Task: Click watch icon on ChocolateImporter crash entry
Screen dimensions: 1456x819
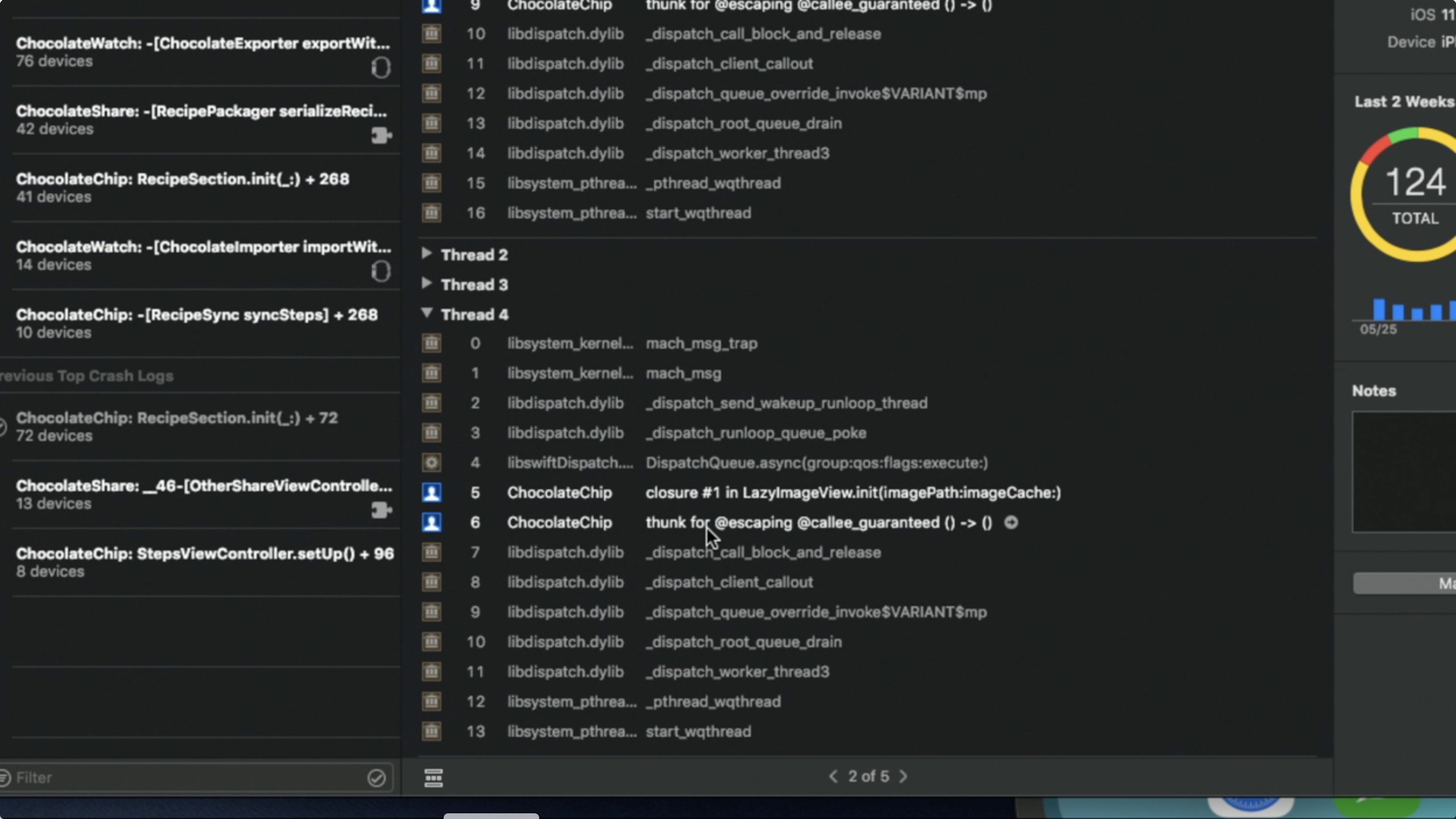Action: pos(380,271)
